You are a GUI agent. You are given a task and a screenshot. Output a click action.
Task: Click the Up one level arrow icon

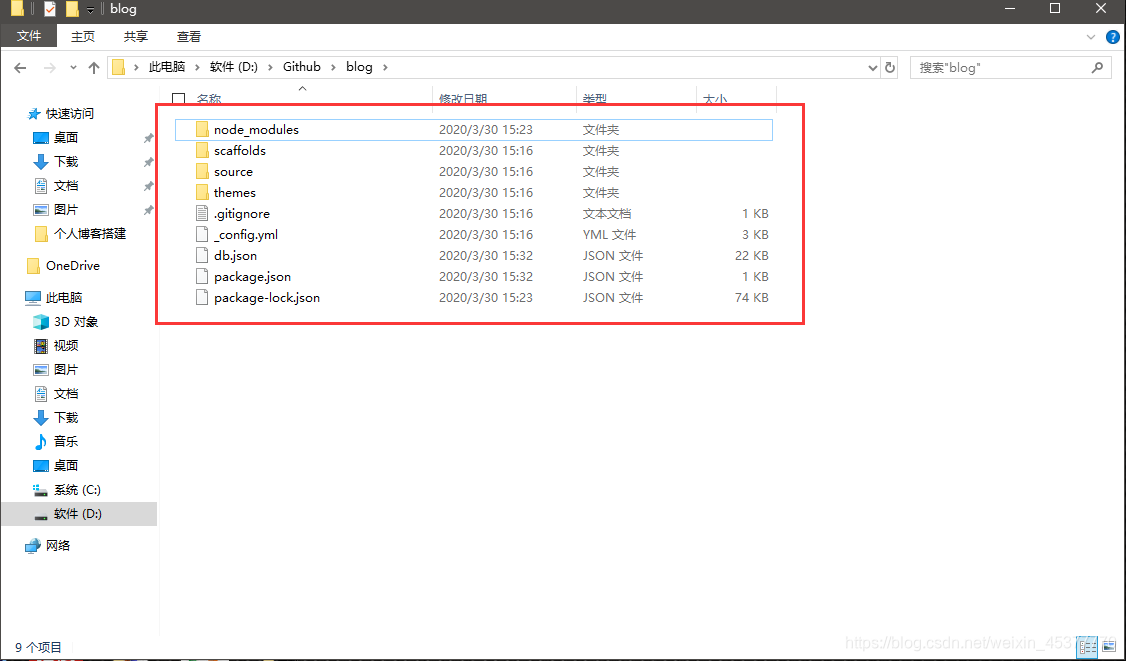click(x=94, y=68)
